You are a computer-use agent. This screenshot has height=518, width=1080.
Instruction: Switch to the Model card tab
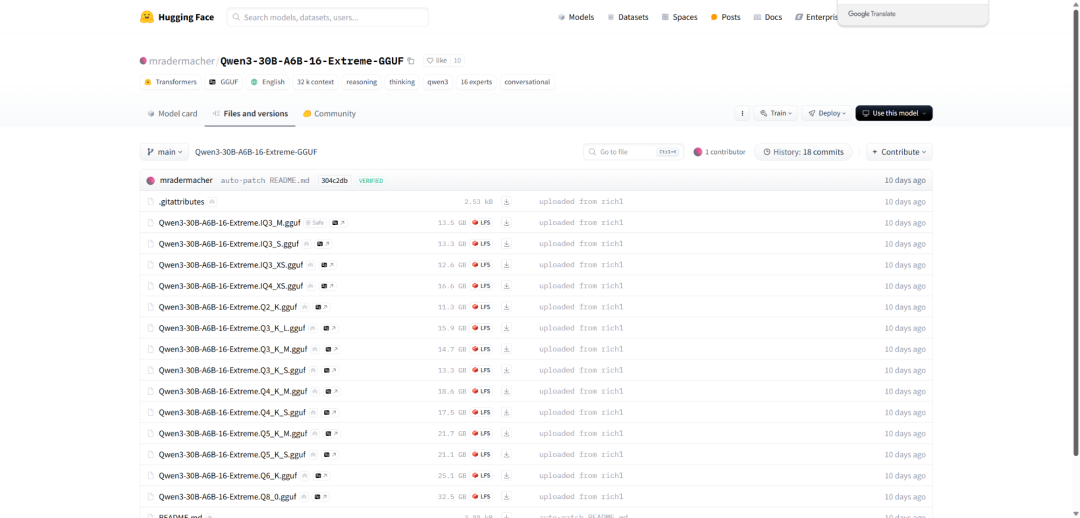click(x=172, y=114)
